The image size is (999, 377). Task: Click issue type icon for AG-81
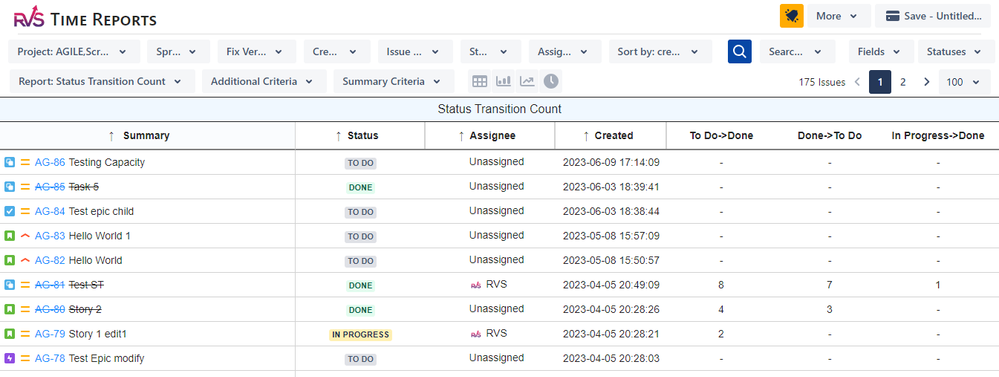click(10, 285)
